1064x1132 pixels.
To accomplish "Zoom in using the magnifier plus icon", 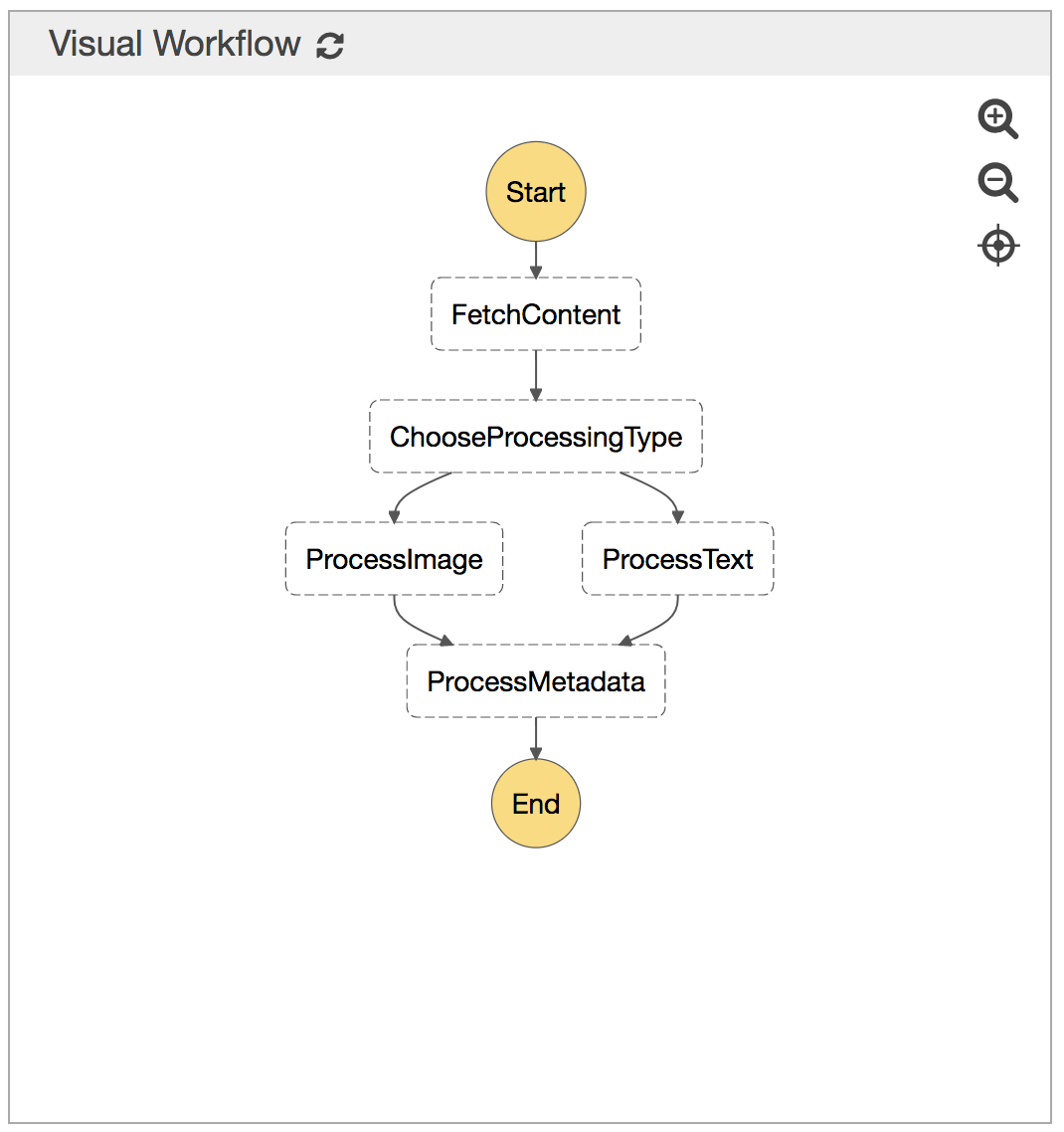I will (997, 119).
